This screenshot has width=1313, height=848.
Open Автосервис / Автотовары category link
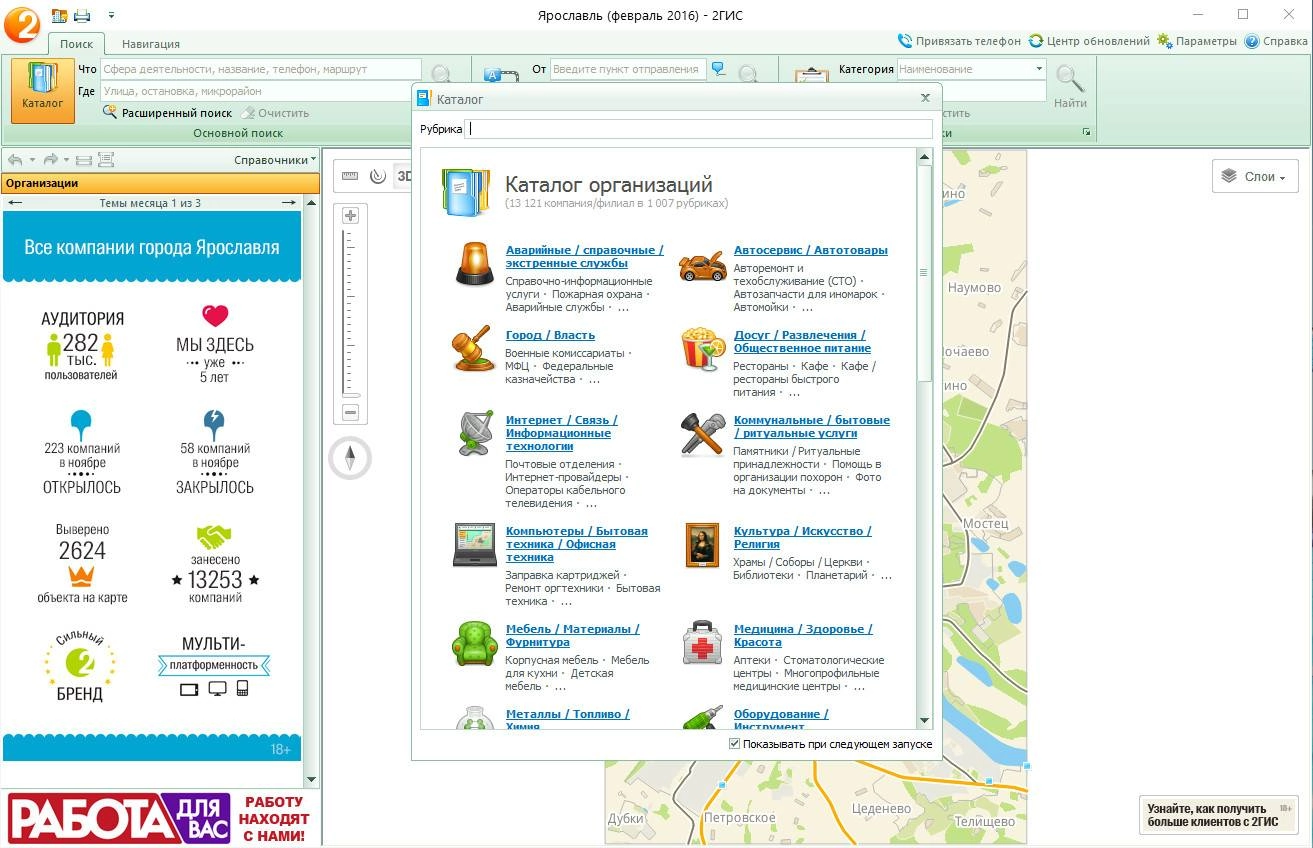(x=810, y=250)
